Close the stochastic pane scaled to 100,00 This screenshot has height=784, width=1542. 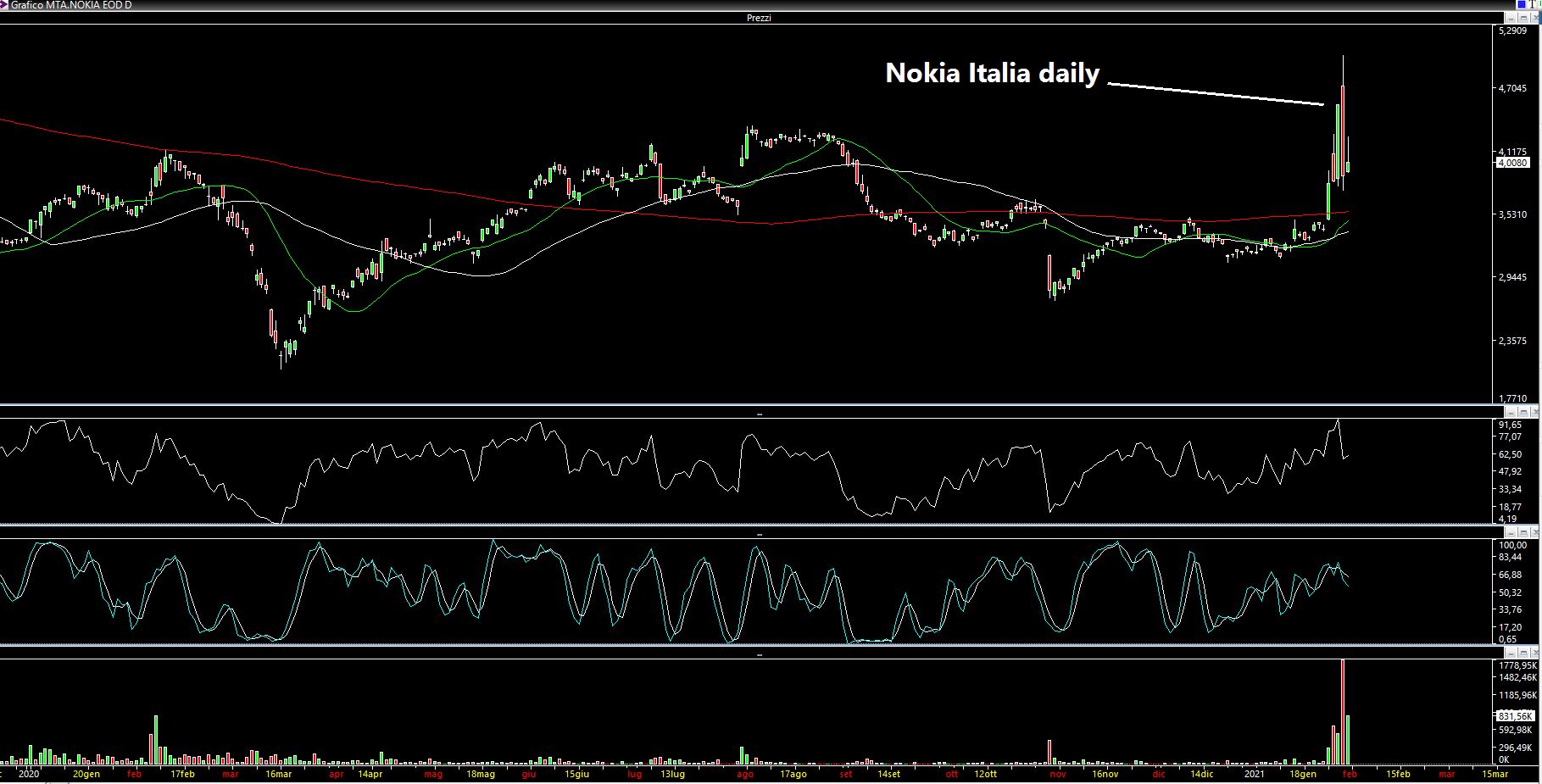click(x=1534, y=532)
